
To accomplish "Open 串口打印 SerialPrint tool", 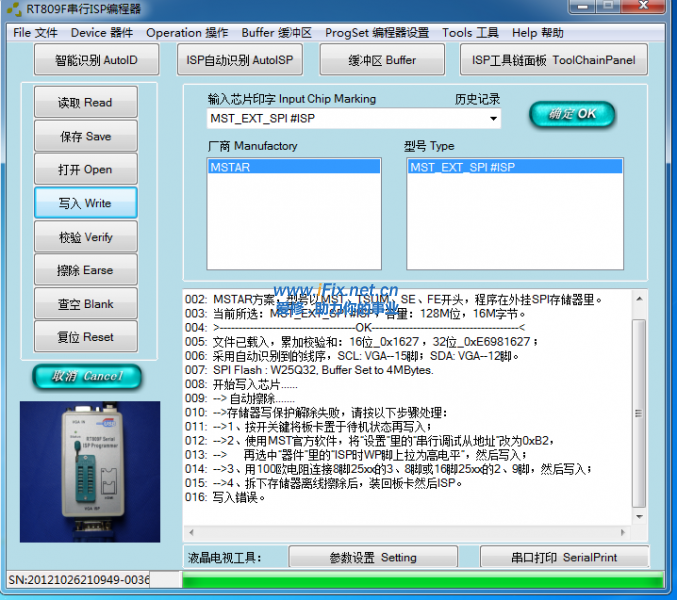I will click(563, 557).
